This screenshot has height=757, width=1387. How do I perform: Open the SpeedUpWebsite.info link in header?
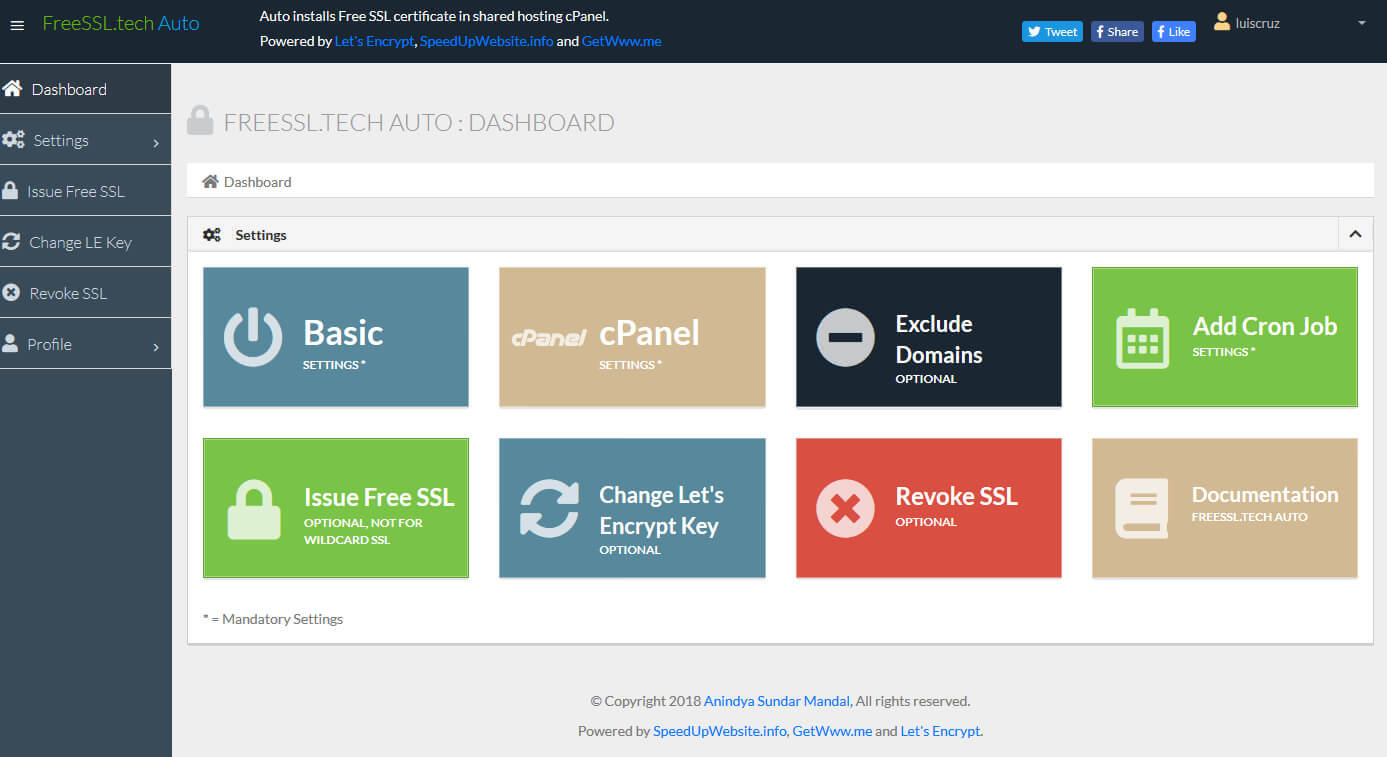click(x=486, y=41)
